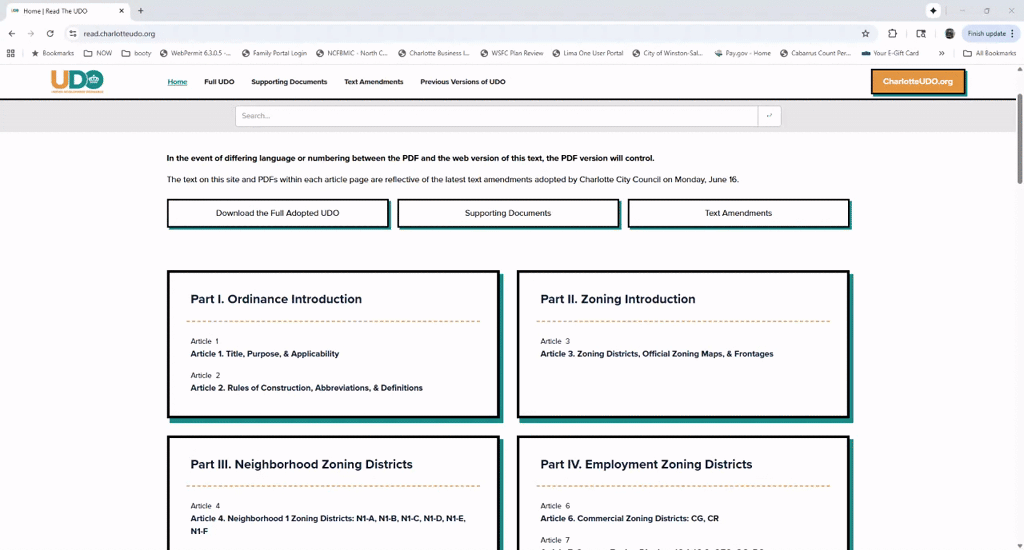Click the browser forward arrow
Image resolution: width=1024 pixels, height=550 pixels.
point(31,33)
